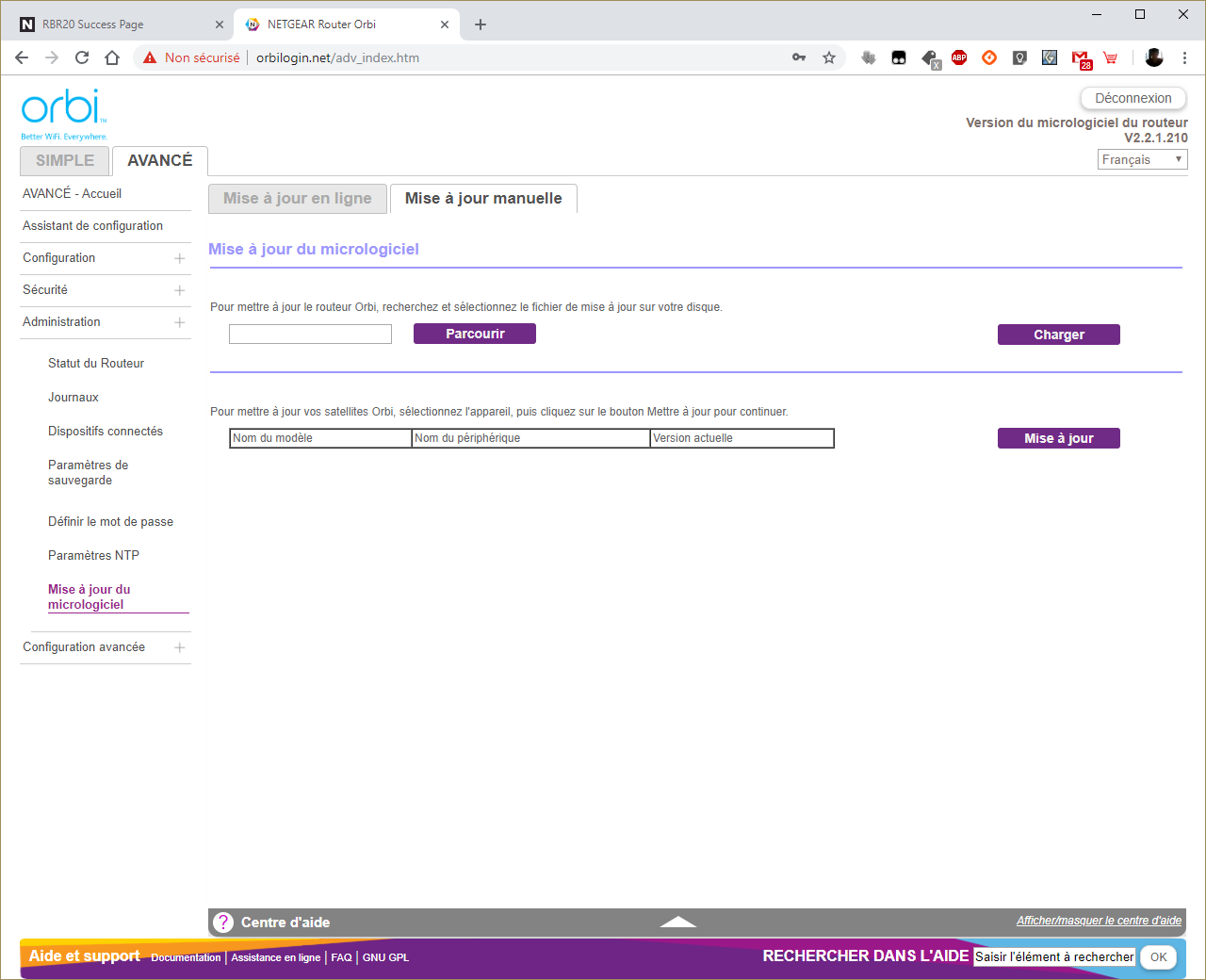Click the browser forward arrow
1206x980 pixels.
tap(52, 57)
